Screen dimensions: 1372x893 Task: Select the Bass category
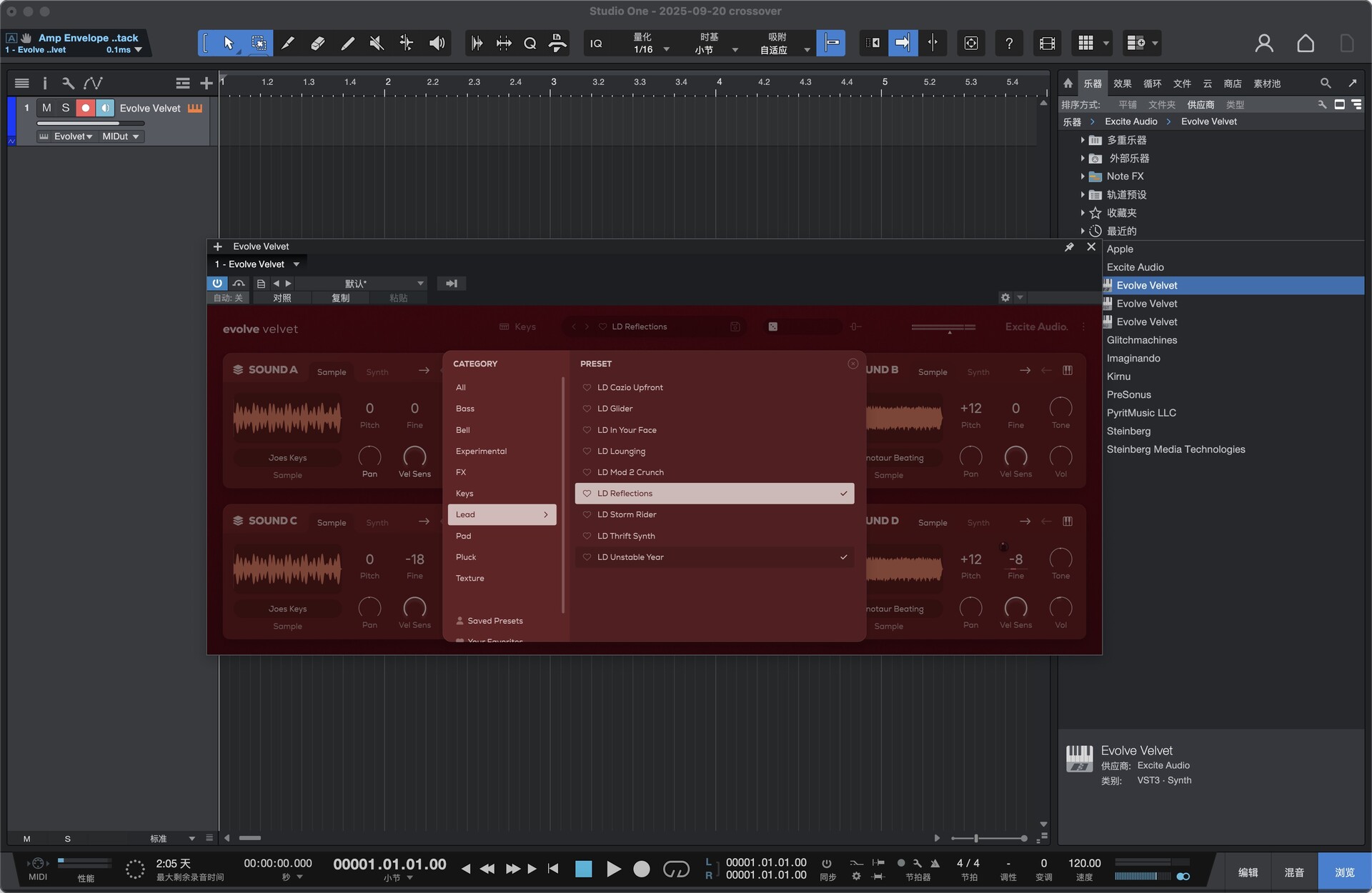(502, 409)
